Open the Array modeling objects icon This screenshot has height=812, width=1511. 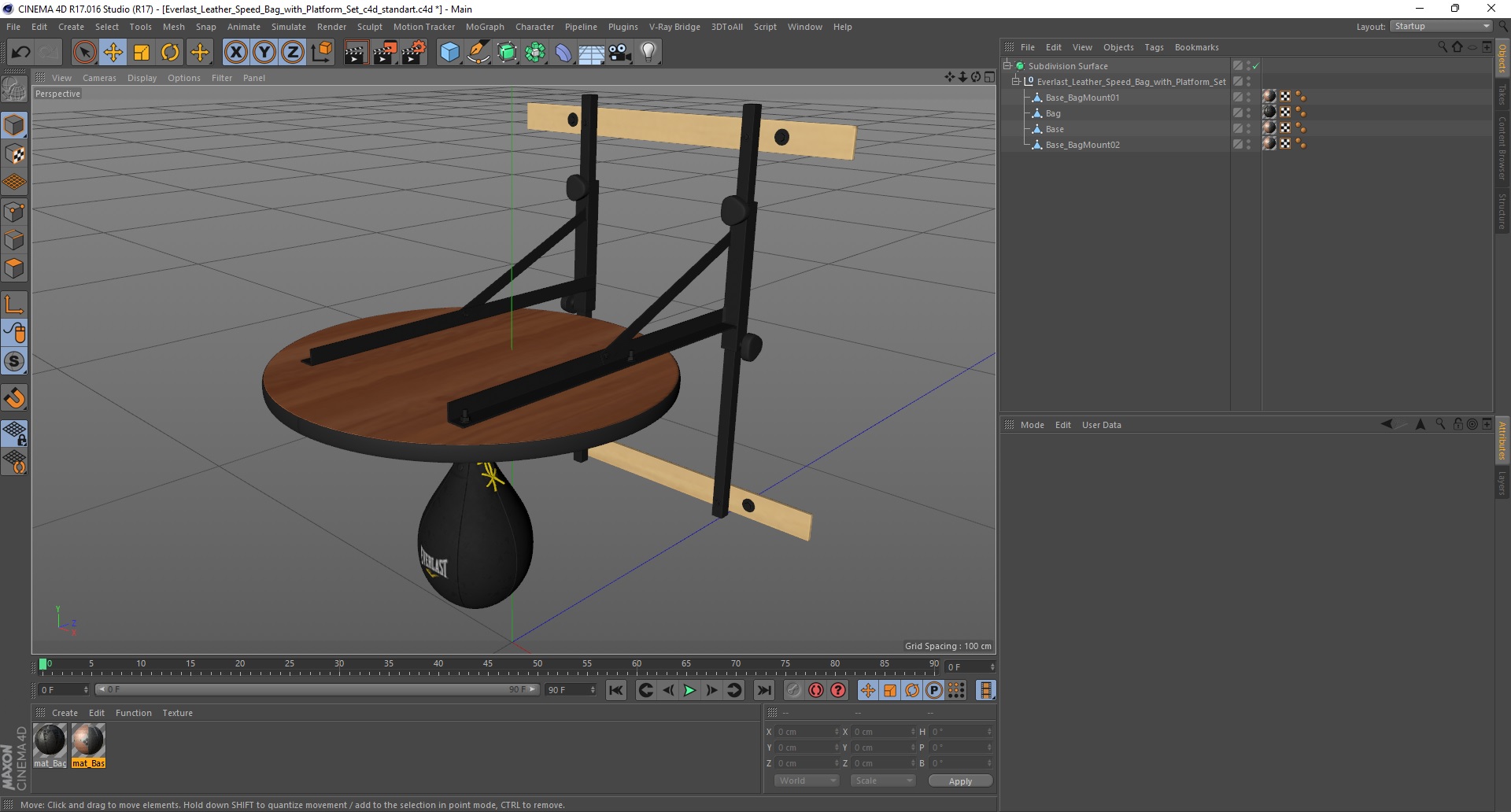pos(536,52)
